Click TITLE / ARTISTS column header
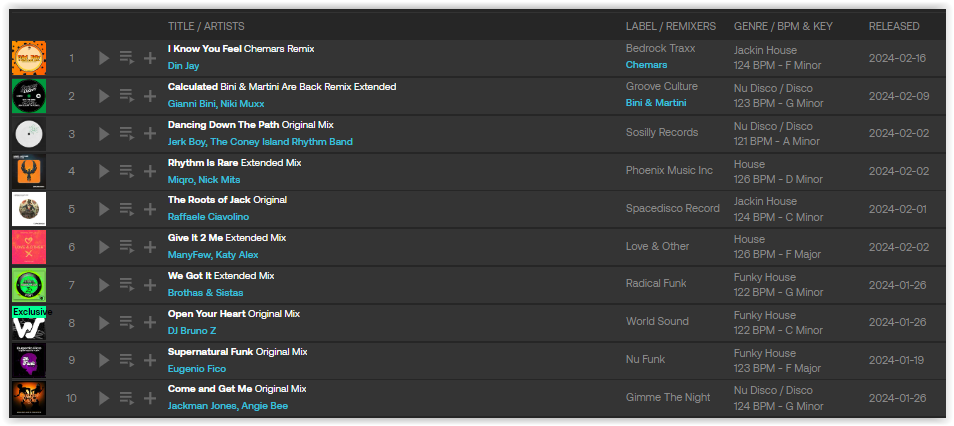Viewport: 954px width, 426px height. pos(206,26)
